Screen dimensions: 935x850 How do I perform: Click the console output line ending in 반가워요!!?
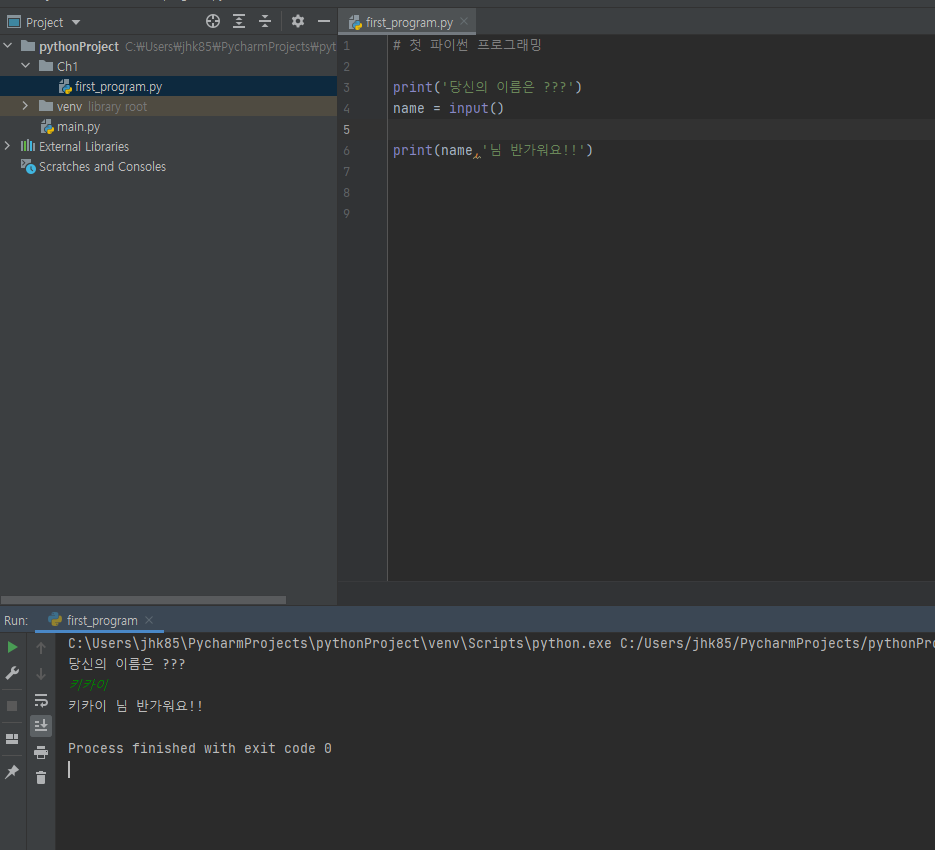(135, 706)
